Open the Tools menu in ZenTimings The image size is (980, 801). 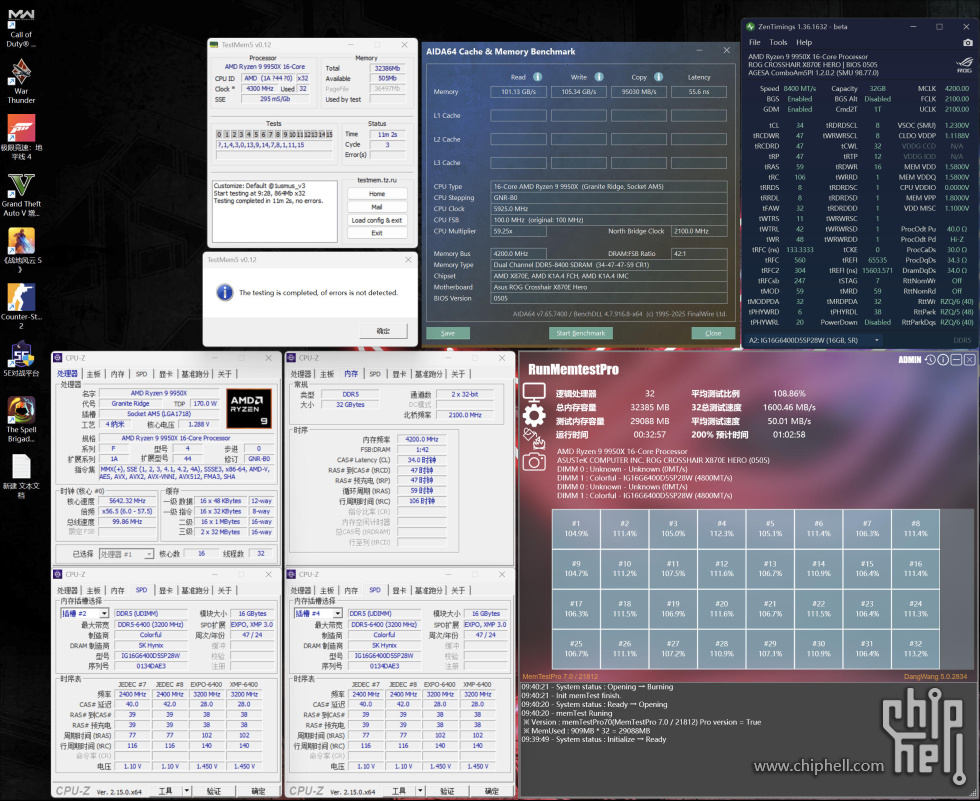[778, 42]
